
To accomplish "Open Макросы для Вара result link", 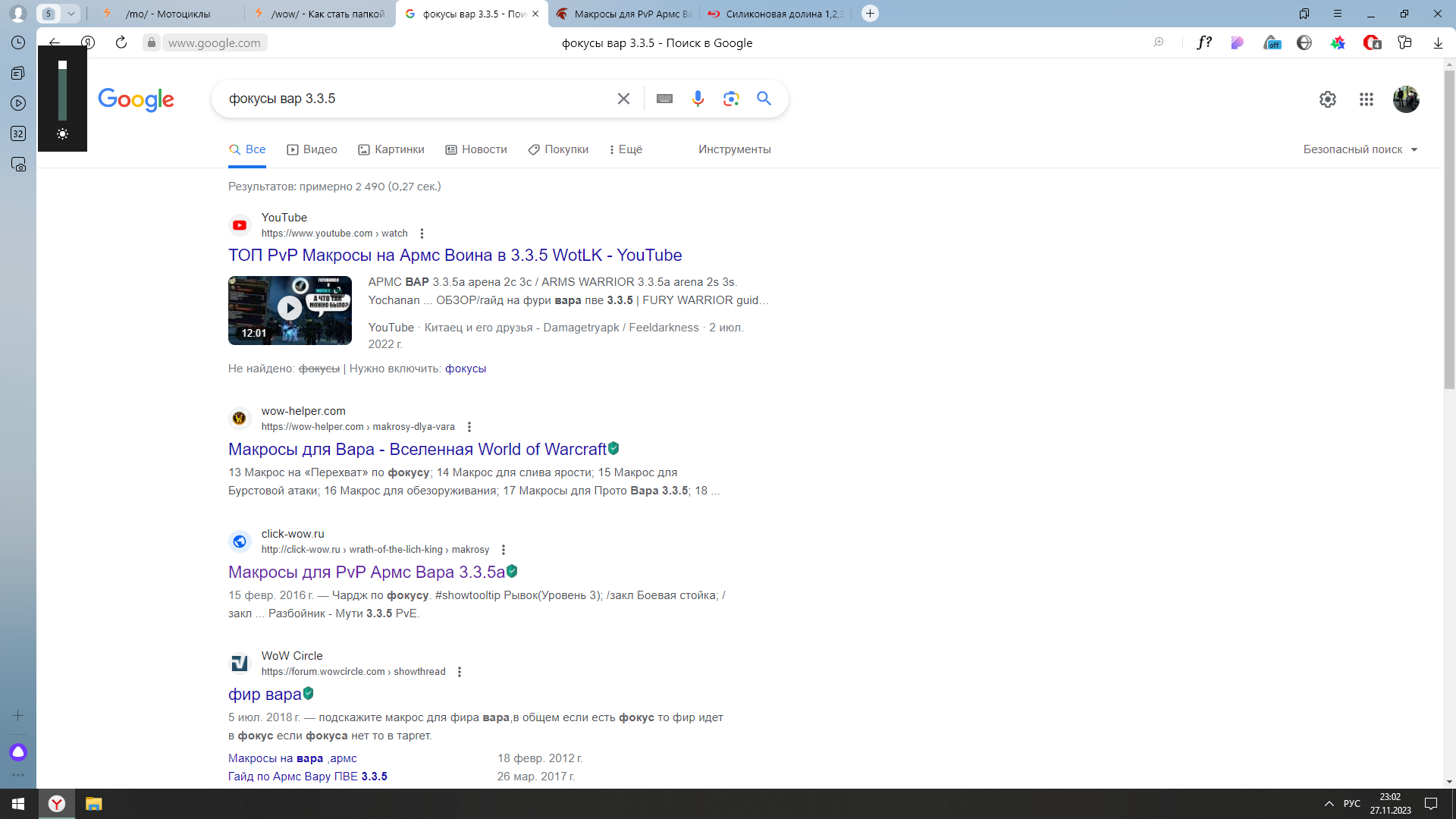I will click(x=417, y=450).
